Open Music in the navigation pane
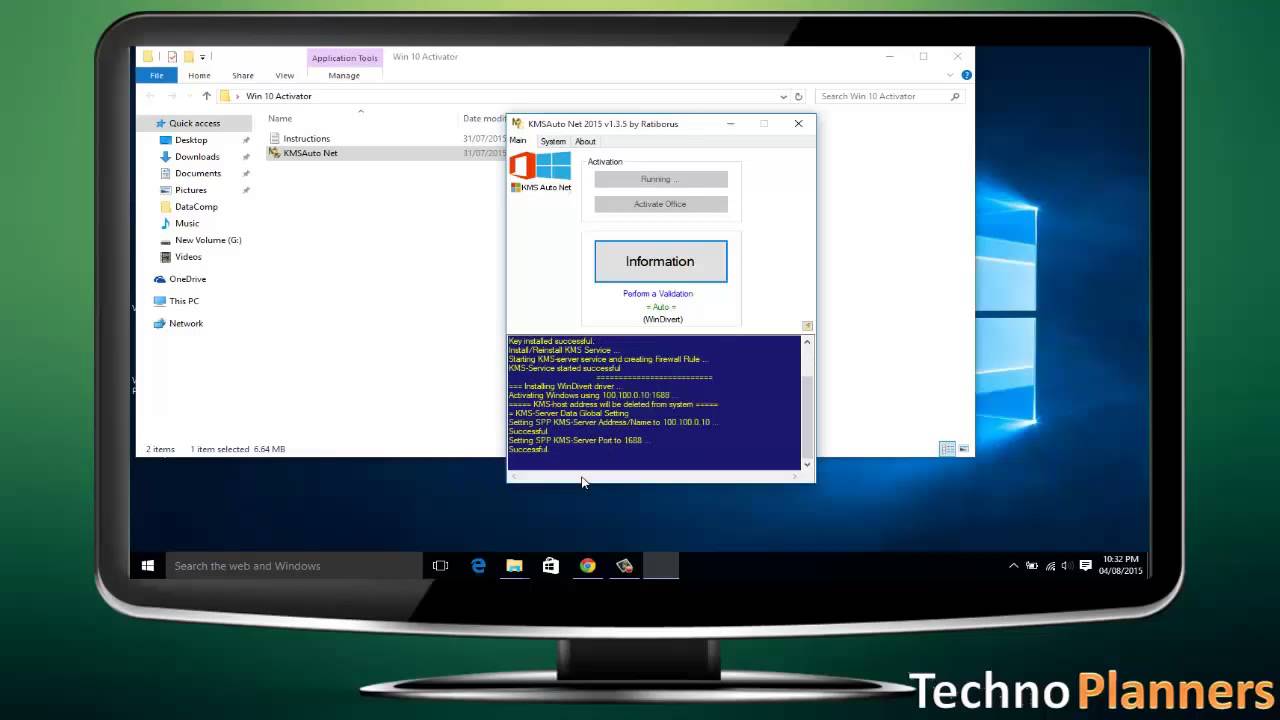 click(x=187, y=223)
